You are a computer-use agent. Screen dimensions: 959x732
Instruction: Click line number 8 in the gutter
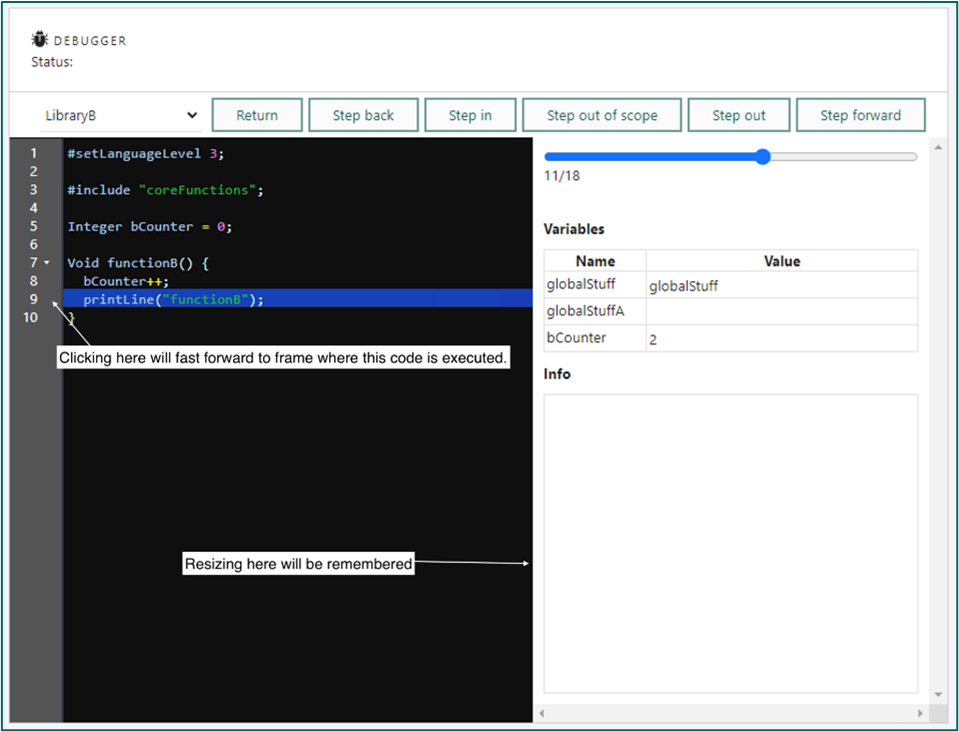(34, 281)
